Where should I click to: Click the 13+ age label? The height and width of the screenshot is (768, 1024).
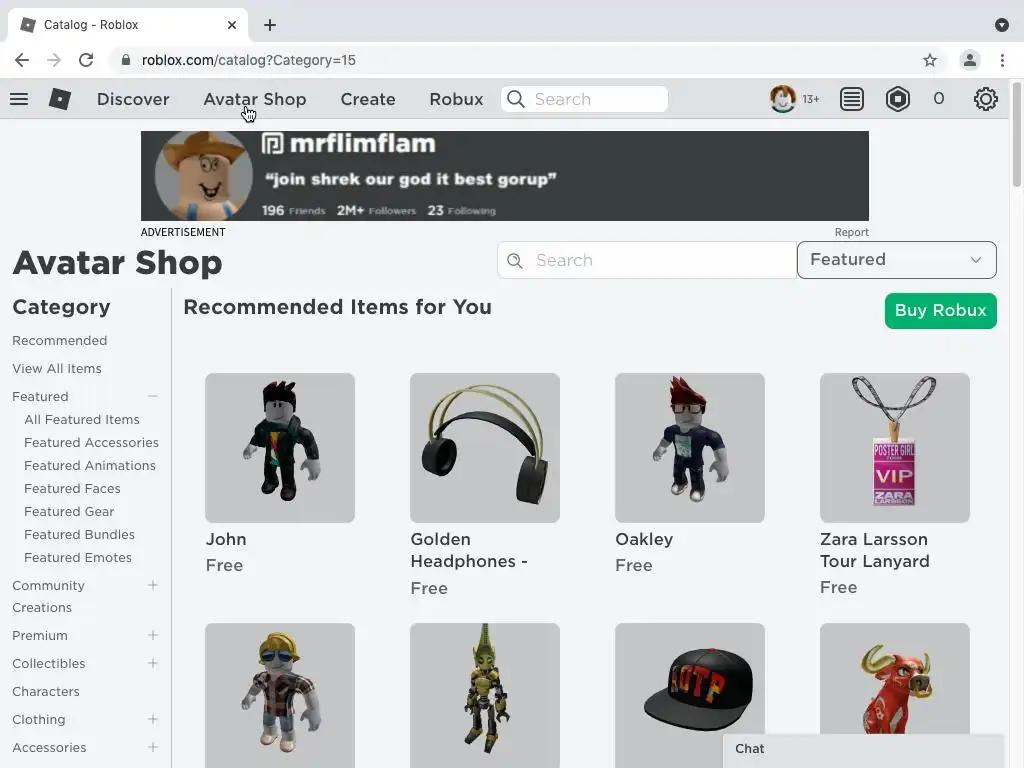[x=810, y=99]
